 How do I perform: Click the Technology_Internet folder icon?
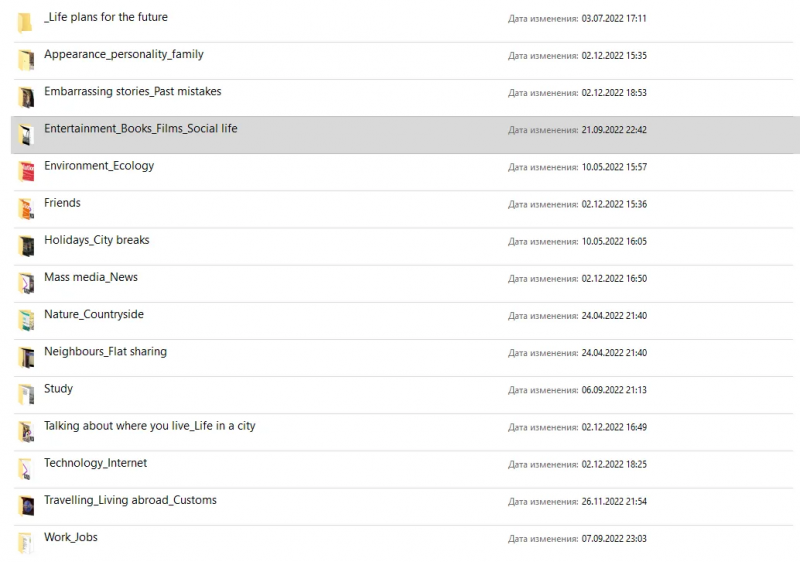point(26,469)
